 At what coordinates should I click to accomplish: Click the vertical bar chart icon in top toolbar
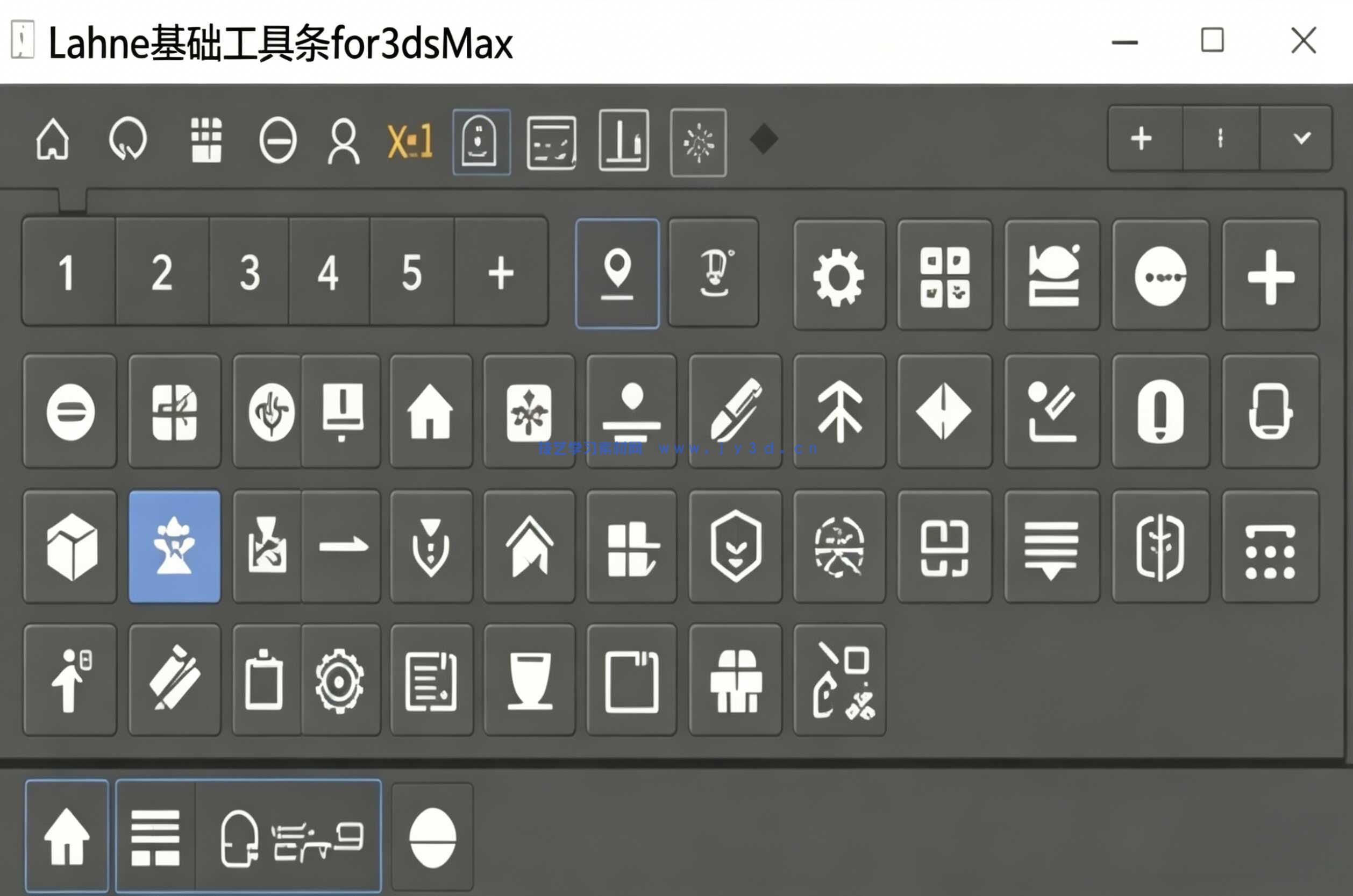coord(624,140)
